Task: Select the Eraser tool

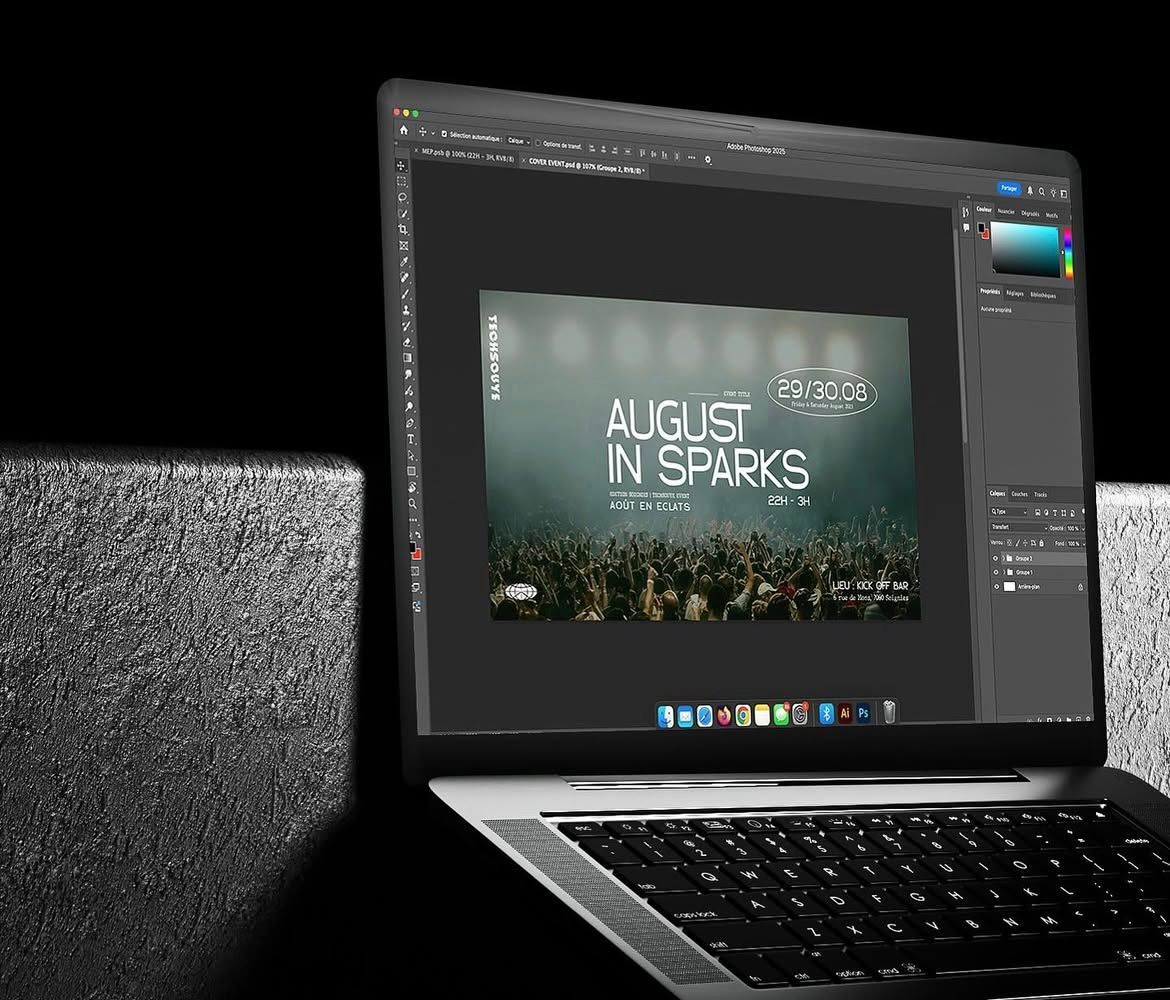Action: pyautogui.click(x=407, y=342)
